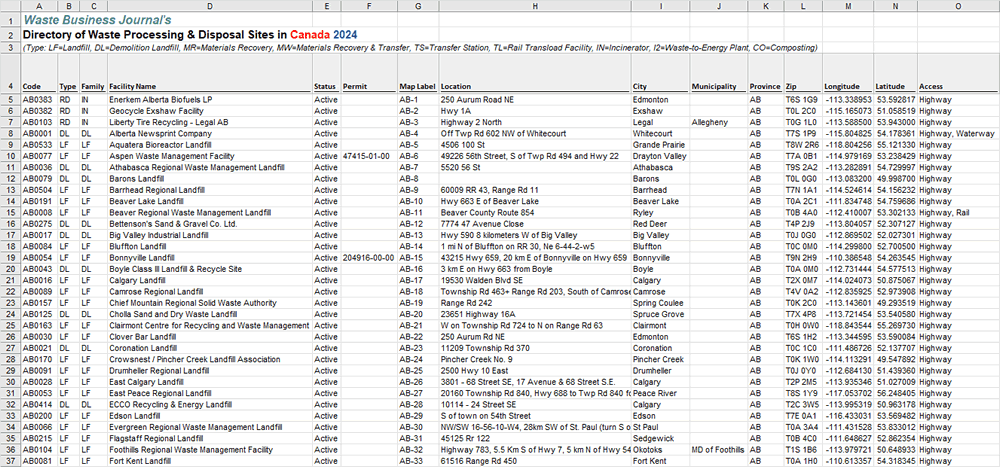Click location cell '5520 56 St'
1000x467 pixels.
(535, 167)
